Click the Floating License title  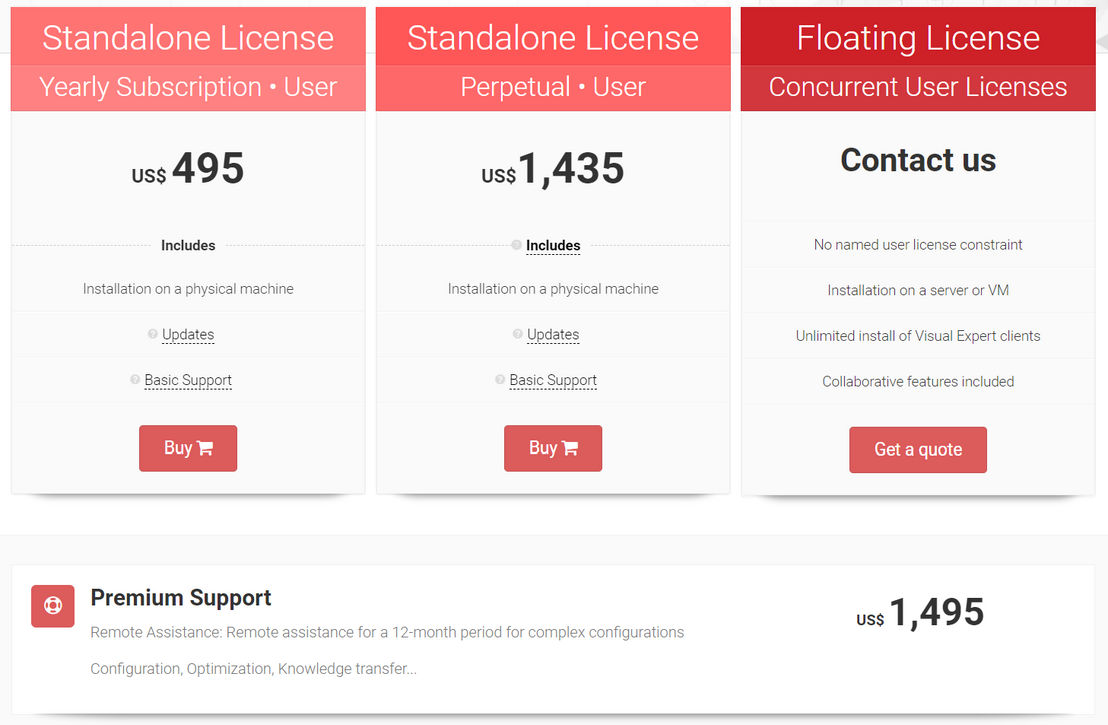[x=918, y=37]
